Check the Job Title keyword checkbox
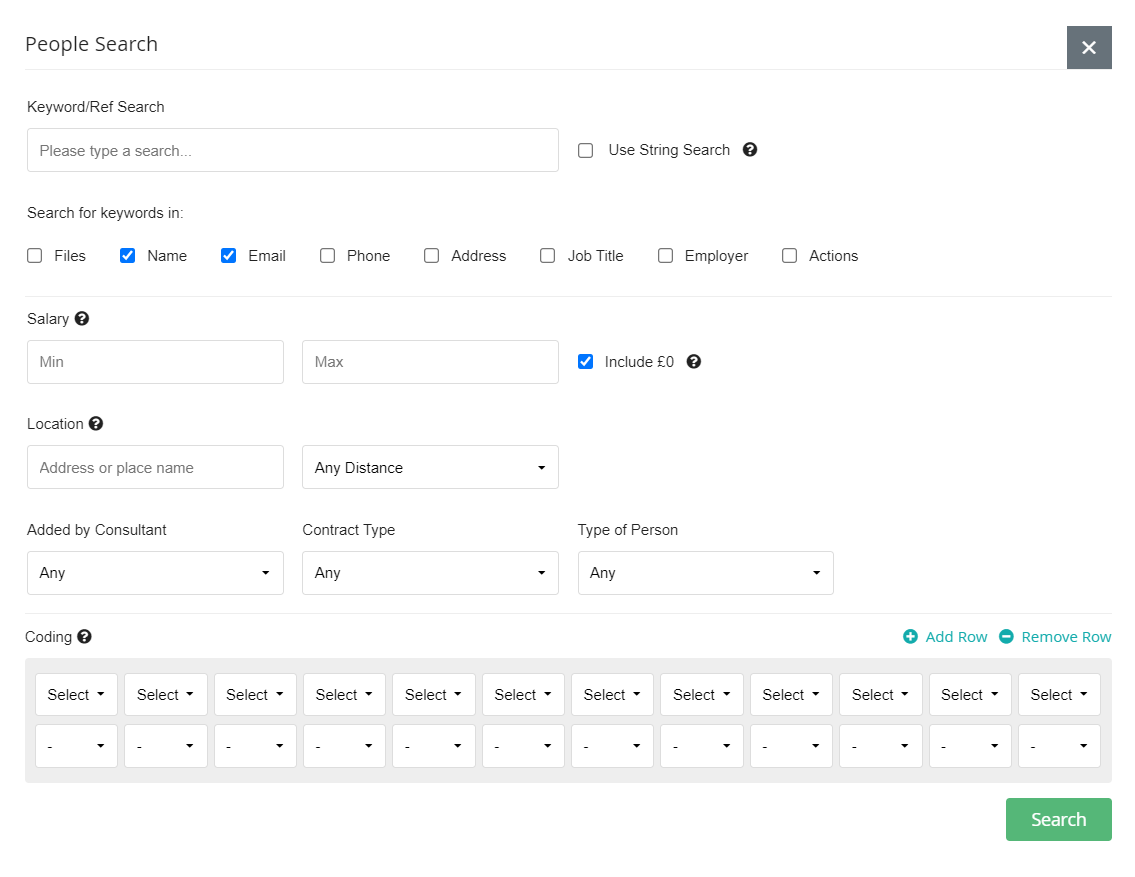 pyautogui.click(x=548, y=256)
